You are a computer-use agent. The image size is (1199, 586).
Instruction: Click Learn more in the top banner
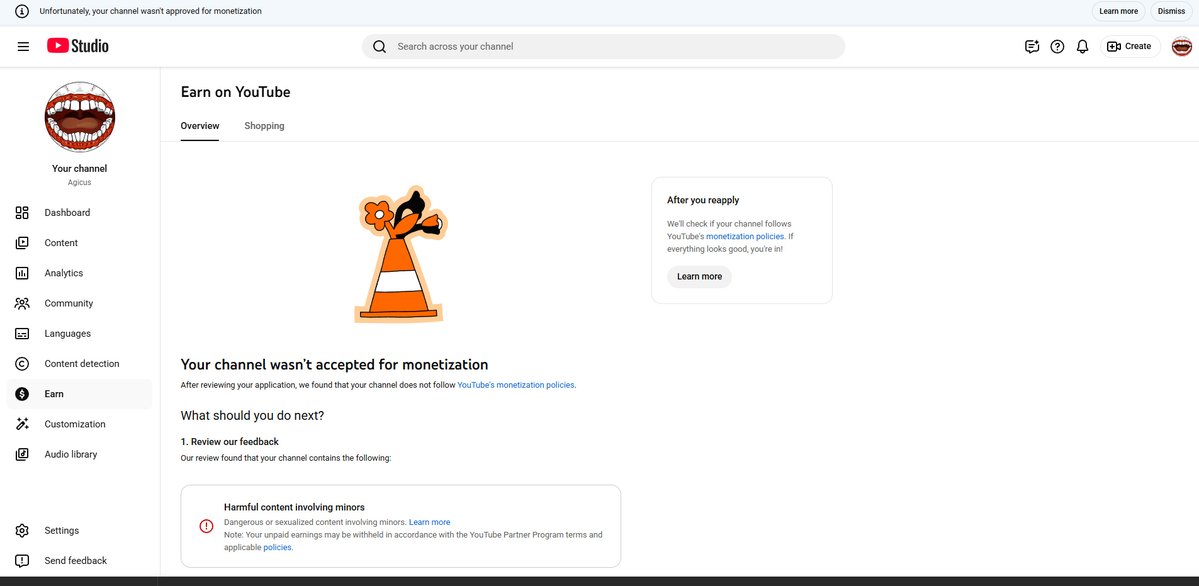pos(1118,11)
